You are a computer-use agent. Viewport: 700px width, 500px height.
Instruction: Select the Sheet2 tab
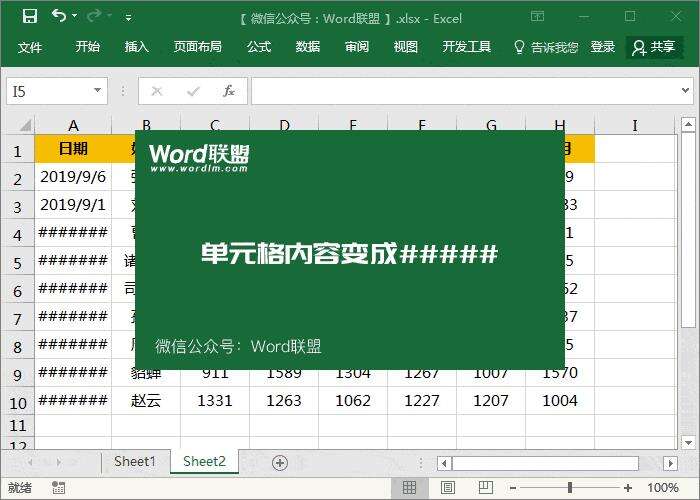(204, 461)
